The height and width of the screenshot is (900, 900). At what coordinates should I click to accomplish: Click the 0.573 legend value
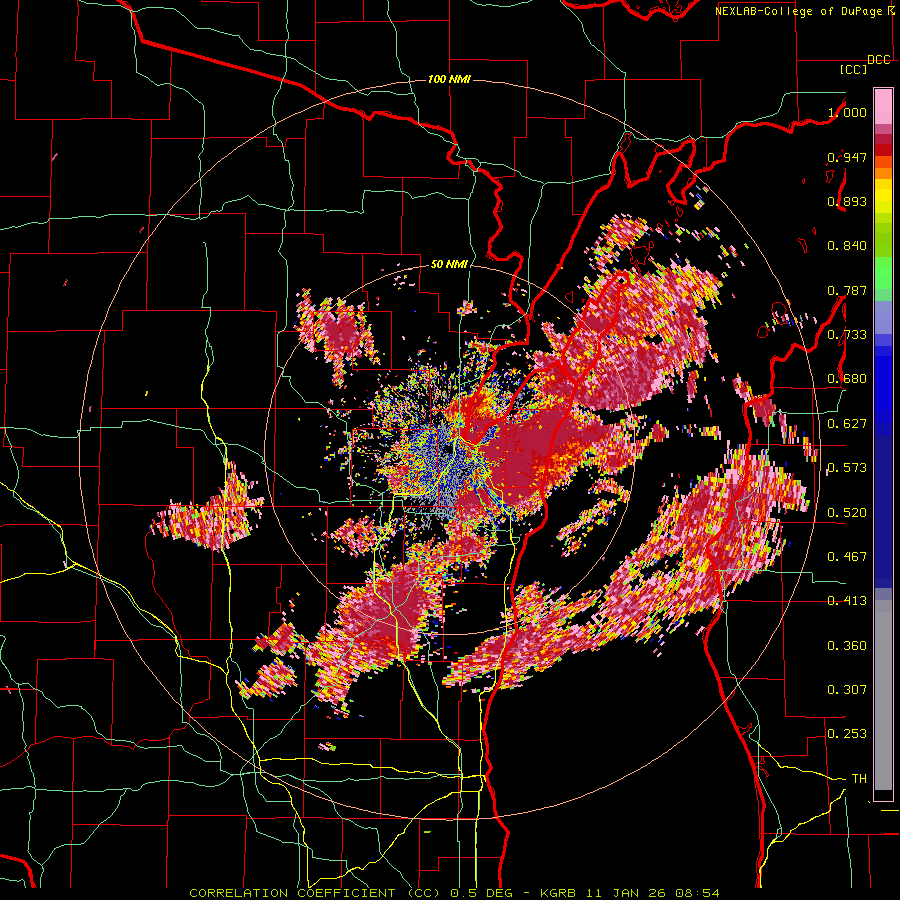[x=847, y=468]
